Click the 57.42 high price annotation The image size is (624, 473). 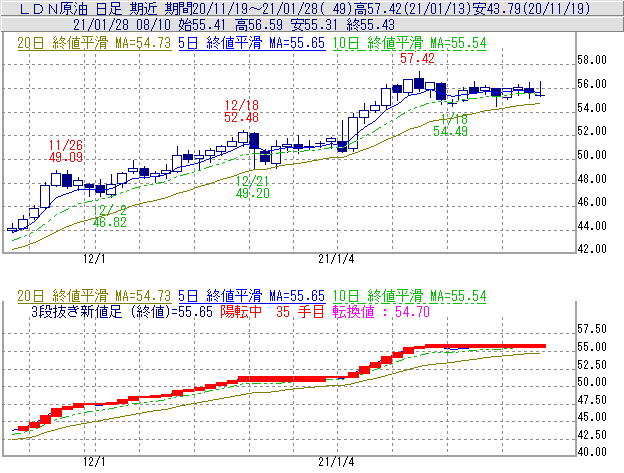pyautogui.click(x=417, y=60)
